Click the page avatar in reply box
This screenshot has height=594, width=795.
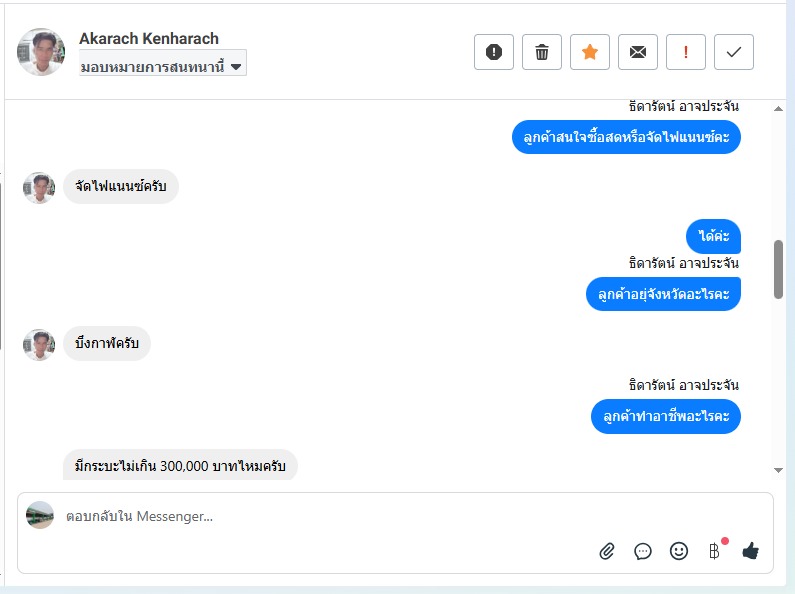[x=40, y=515]
